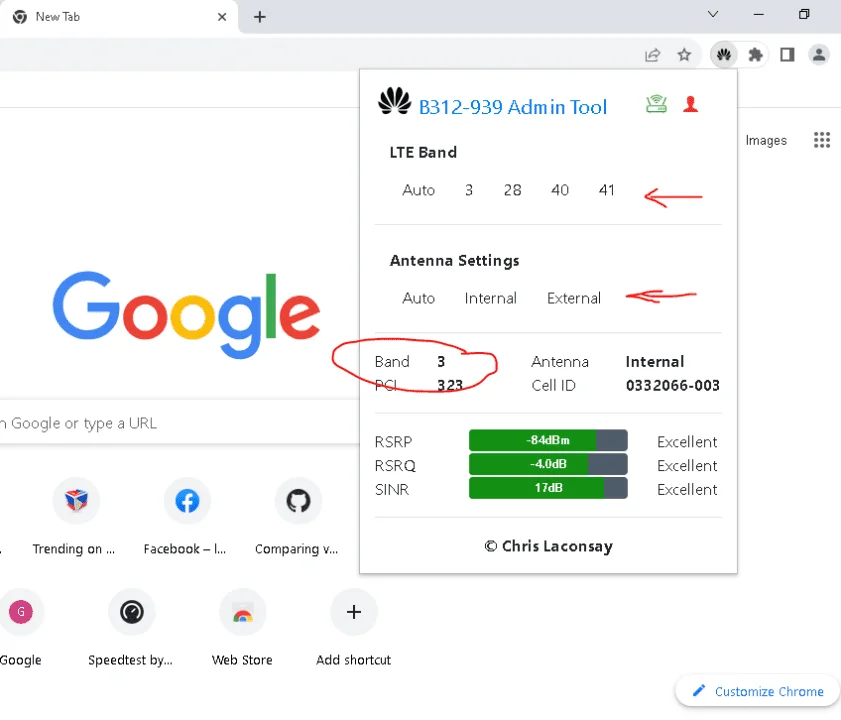Click the RSRP Excellent rating text
The width and height of the screenshot is (841, 720).
687,442
